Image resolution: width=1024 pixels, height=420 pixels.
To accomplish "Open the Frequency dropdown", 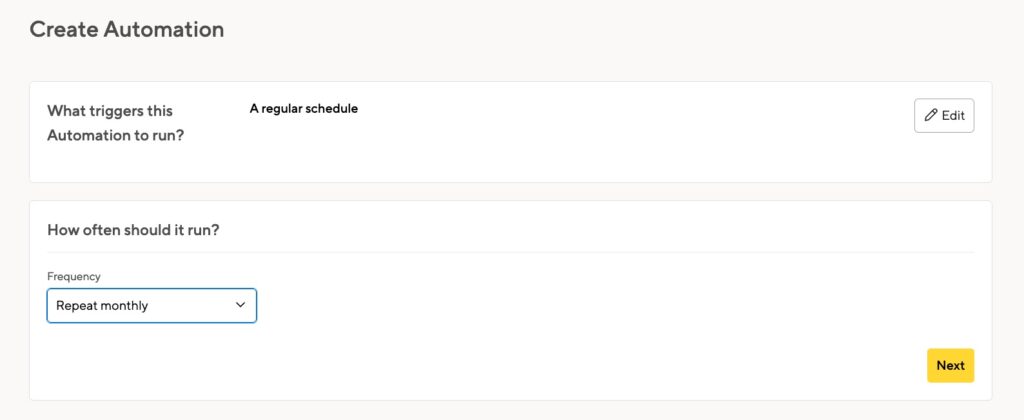I will point(152,306).
